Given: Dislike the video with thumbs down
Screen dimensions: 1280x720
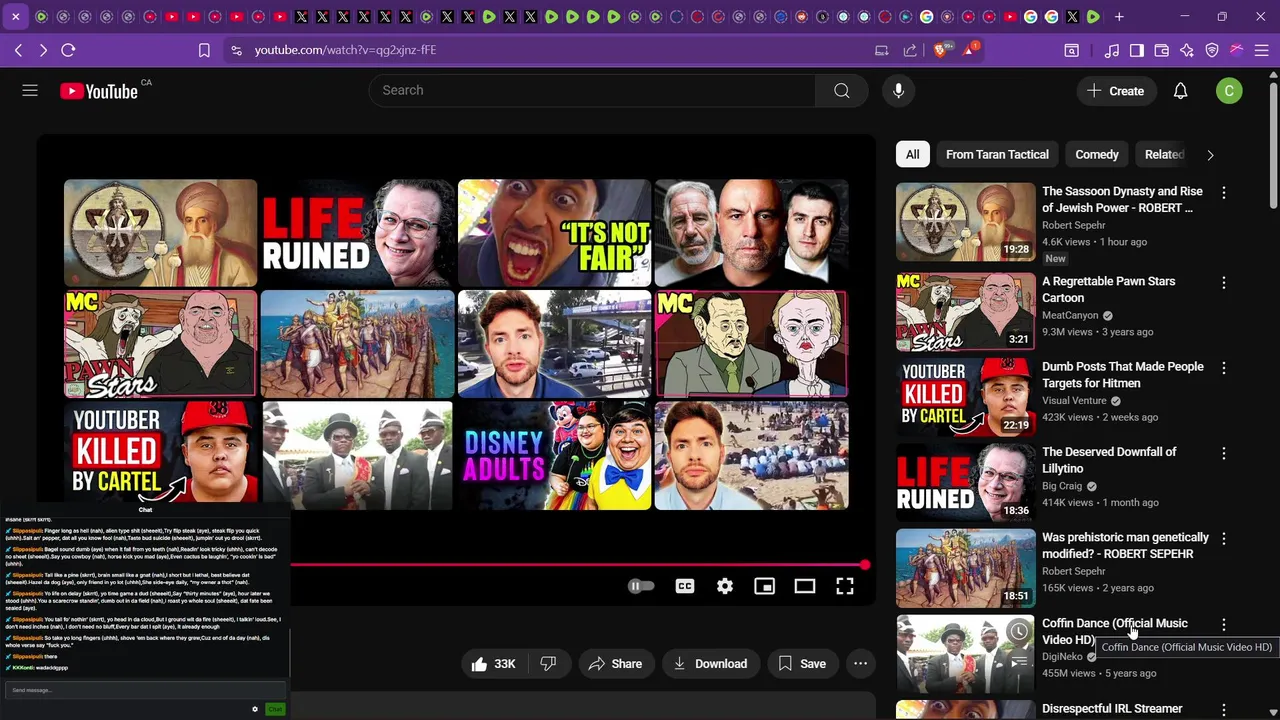Looking at the screenshot, I should (x=548, y=664).
